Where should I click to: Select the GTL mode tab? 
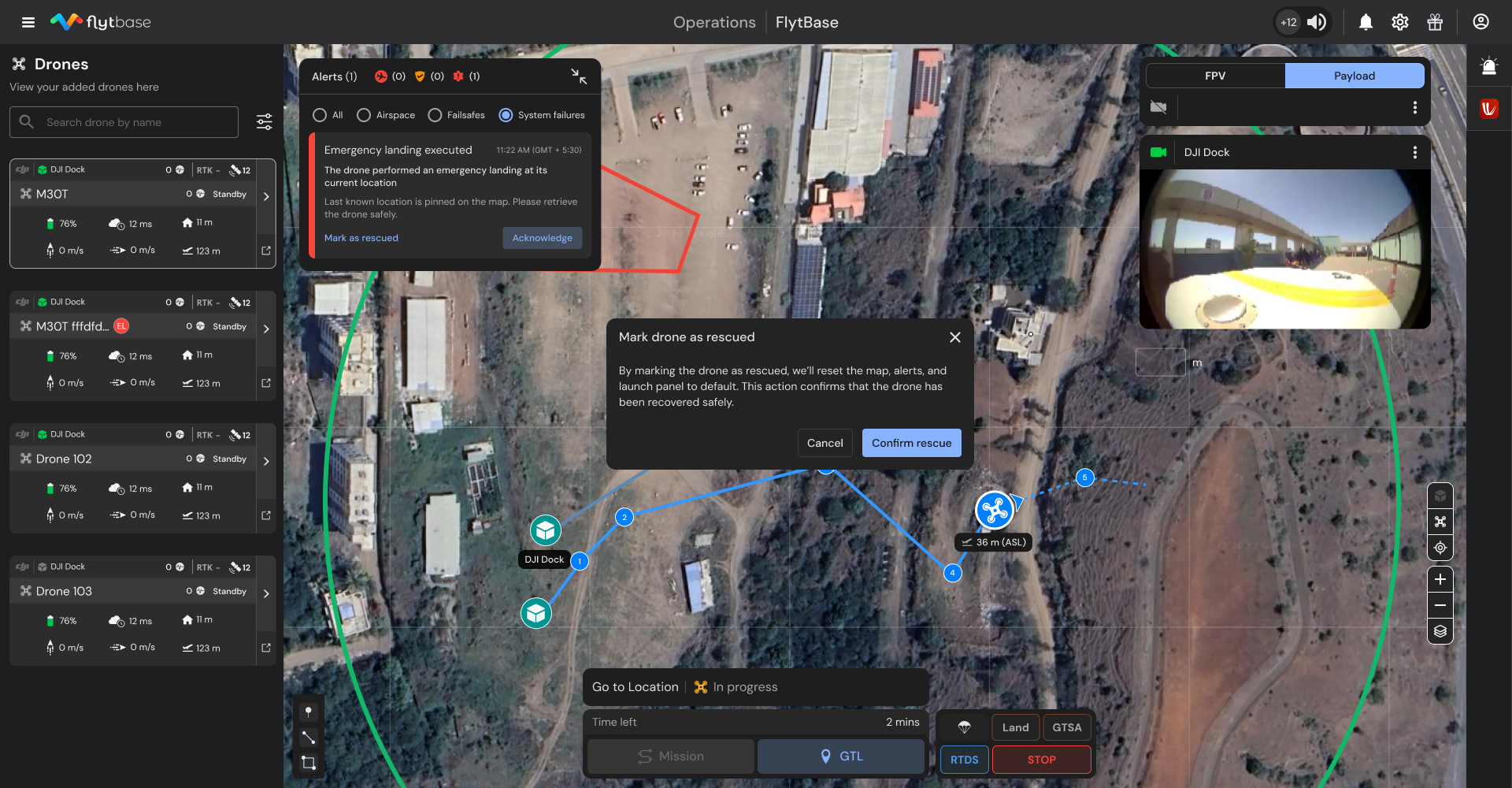coord(841,756)
